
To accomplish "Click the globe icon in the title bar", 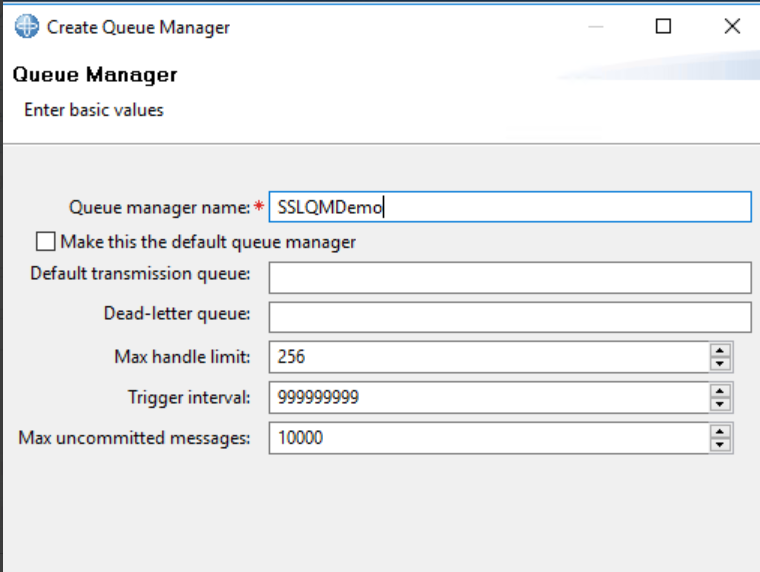I will 27,26.
